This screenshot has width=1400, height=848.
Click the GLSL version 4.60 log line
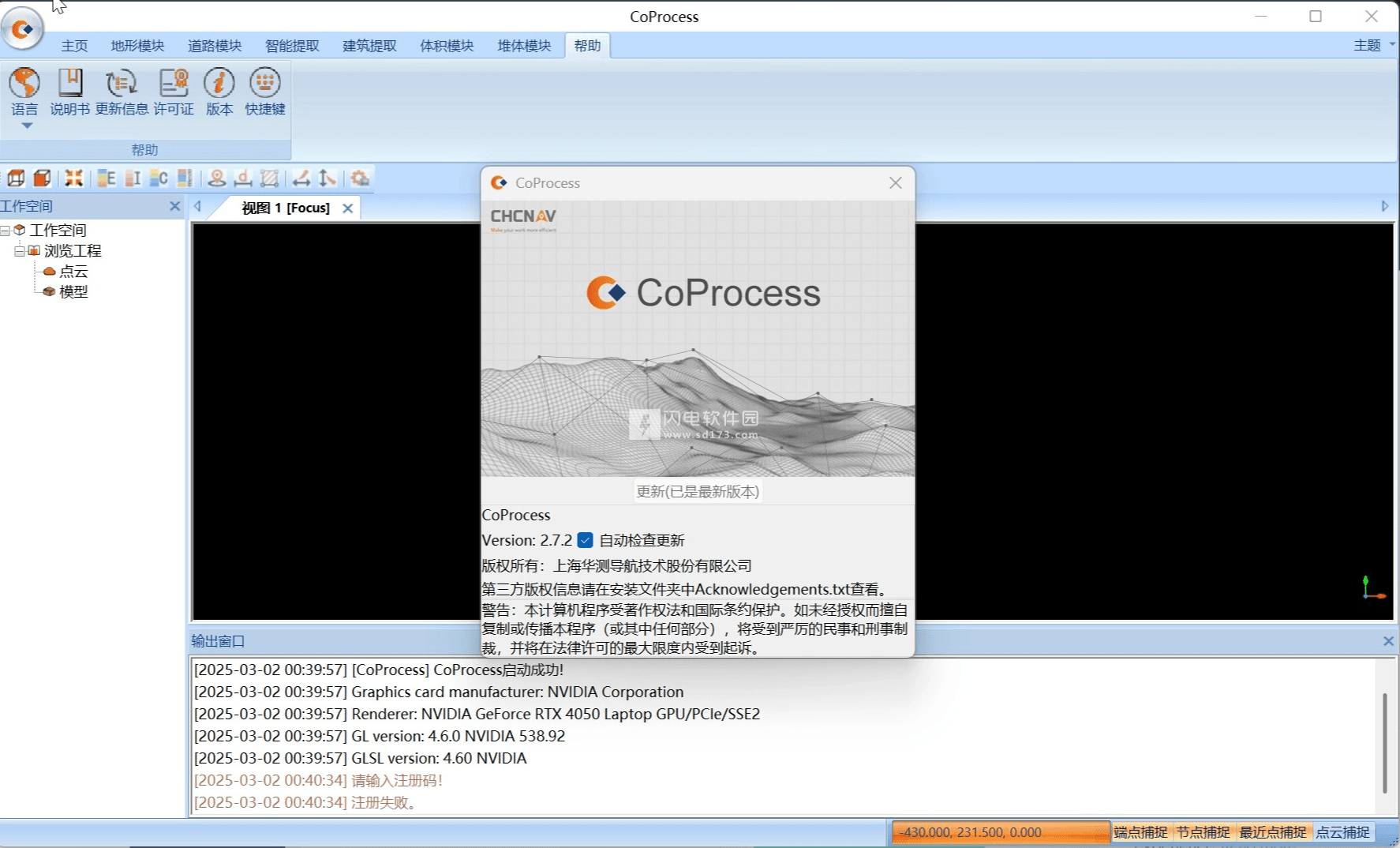360,758
